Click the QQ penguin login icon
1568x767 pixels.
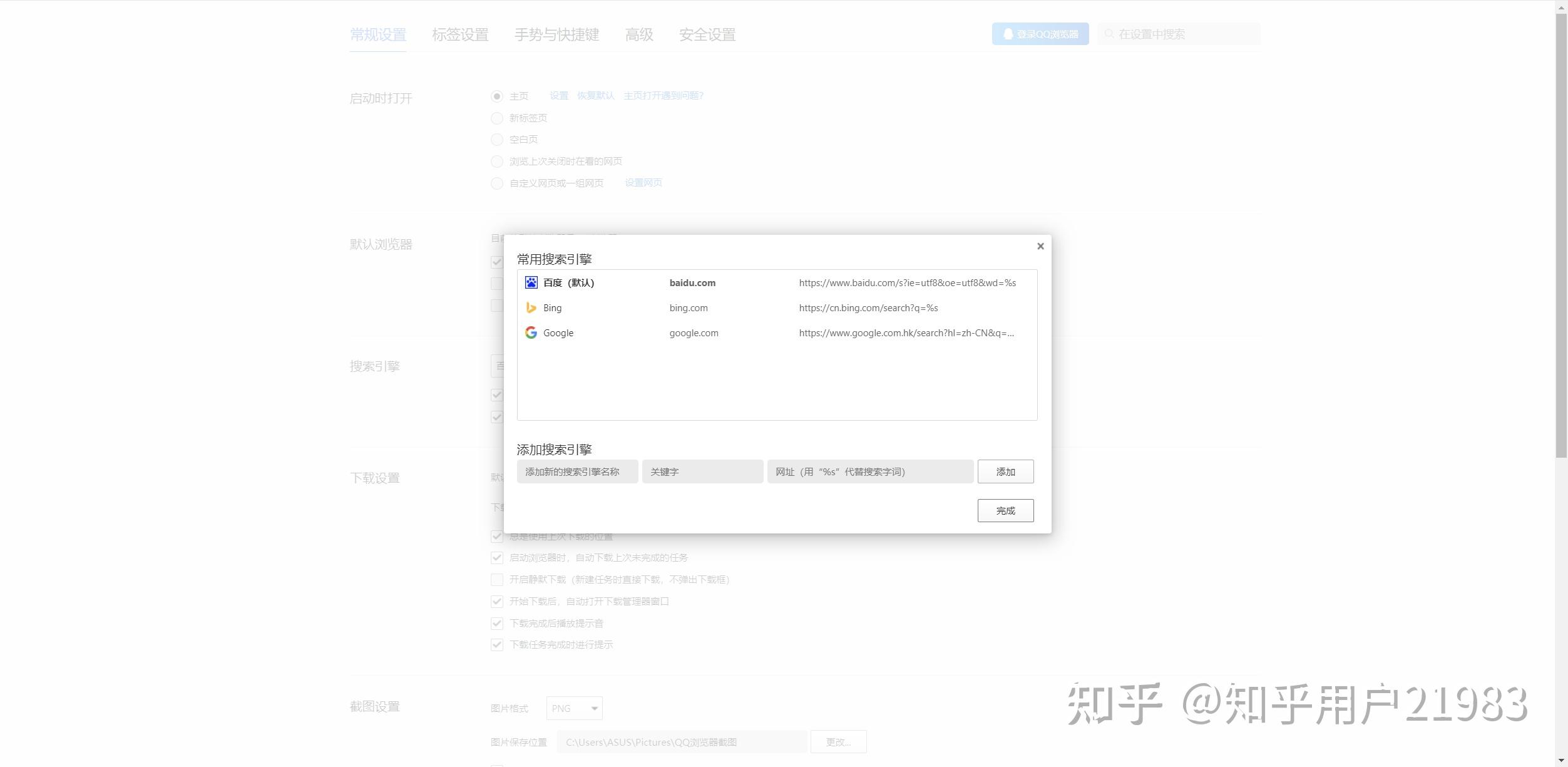(1008, 34)
